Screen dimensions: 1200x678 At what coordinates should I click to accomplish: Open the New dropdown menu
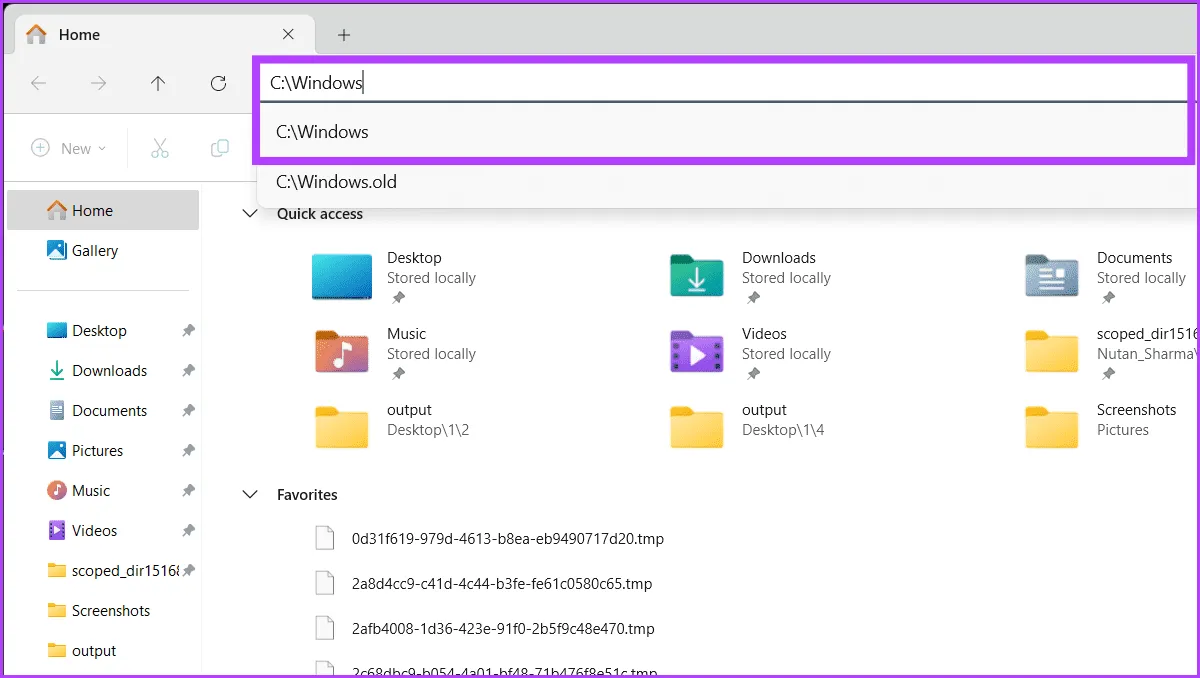68,147
